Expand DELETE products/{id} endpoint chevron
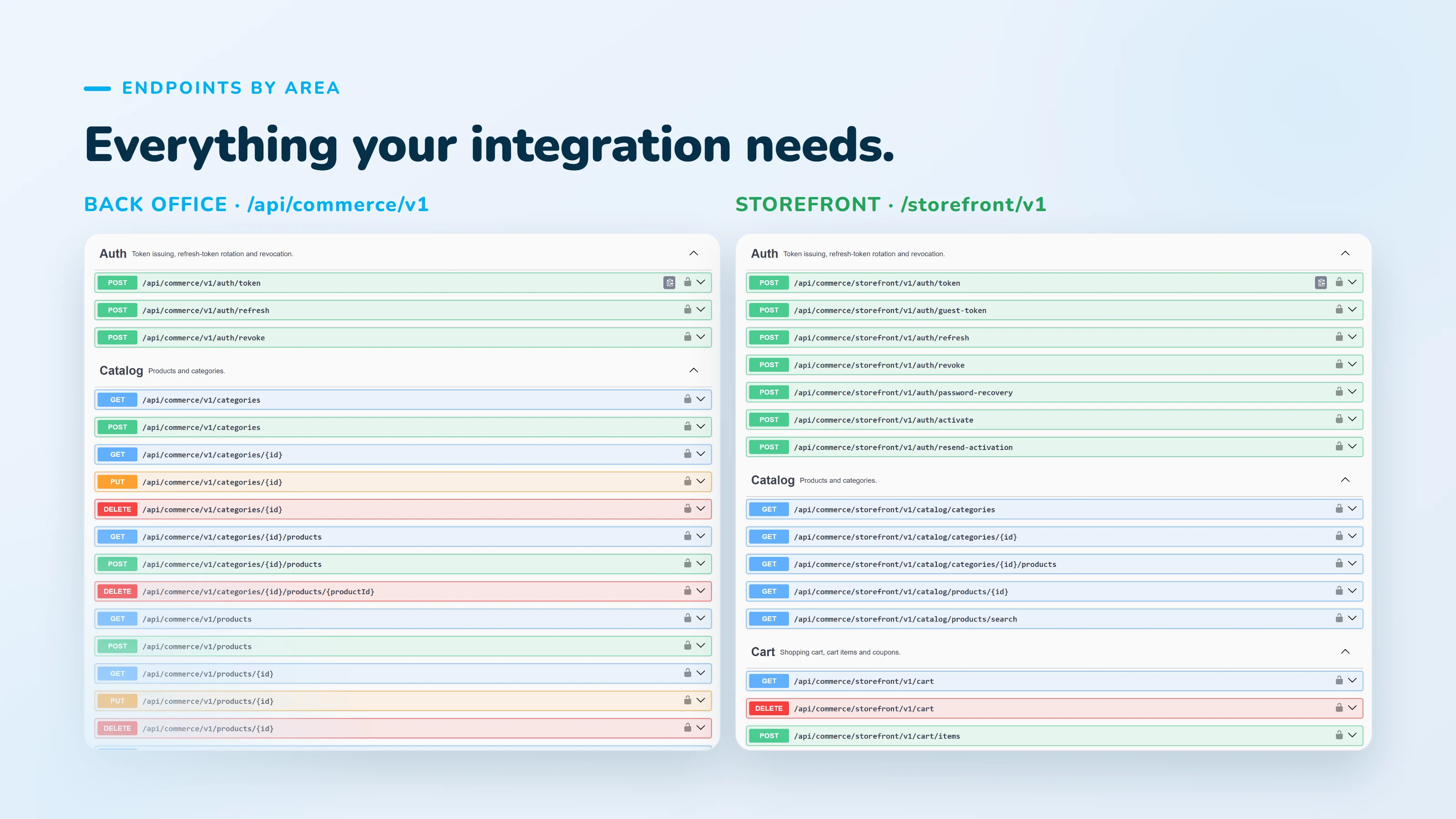Viewport: 1456px width, 819px height. point(701,728)
